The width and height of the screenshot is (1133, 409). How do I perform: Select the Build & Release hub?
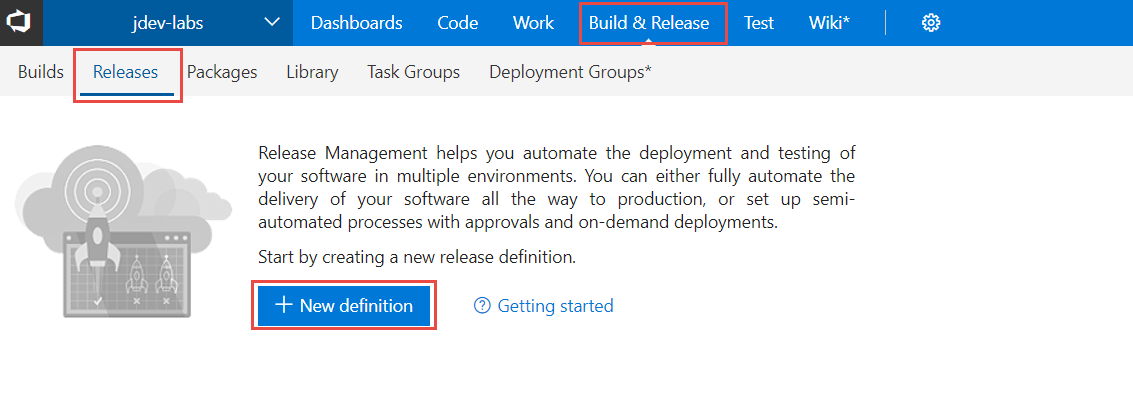(x=649, y=22)
